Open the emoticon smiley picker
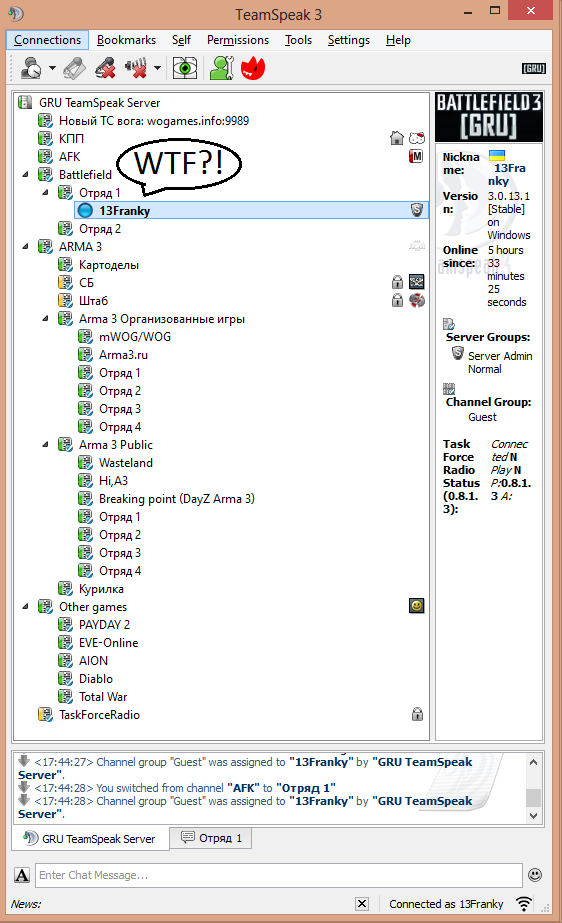The width and height of the screenshot is (562, 923). (x=535, y=875)
